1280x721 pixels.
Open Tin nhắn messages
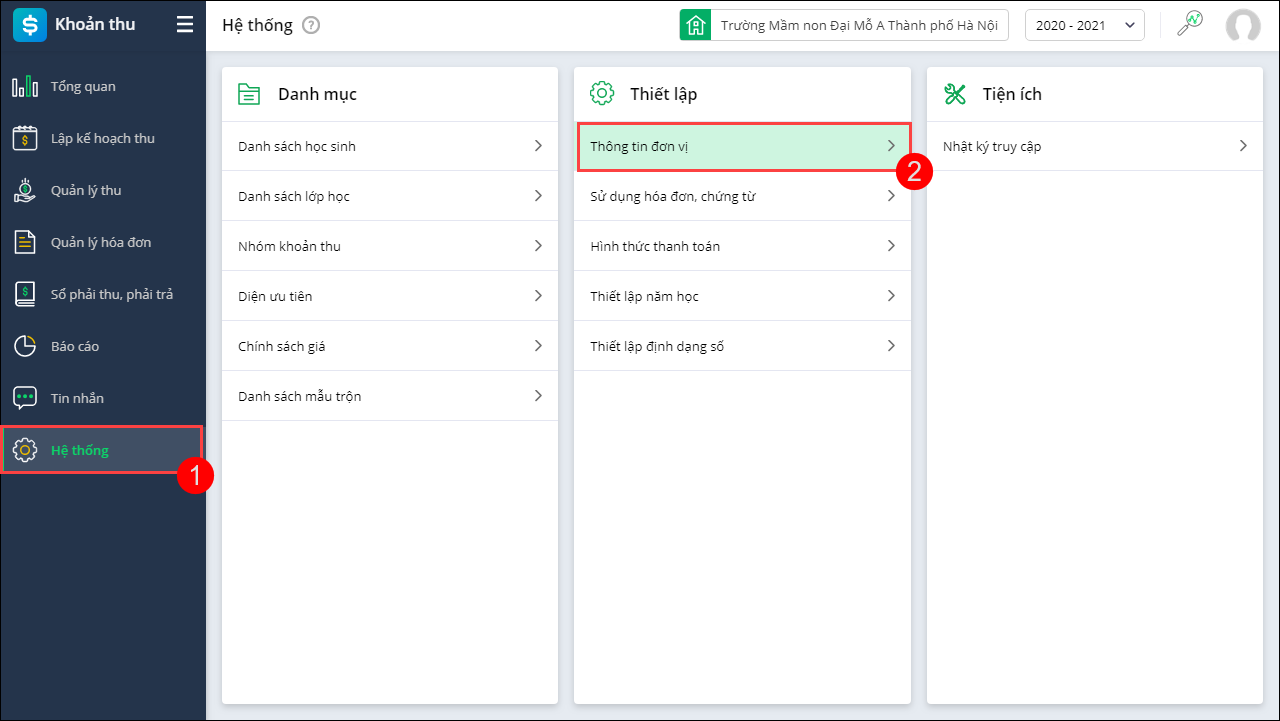[x=77, y=399]
